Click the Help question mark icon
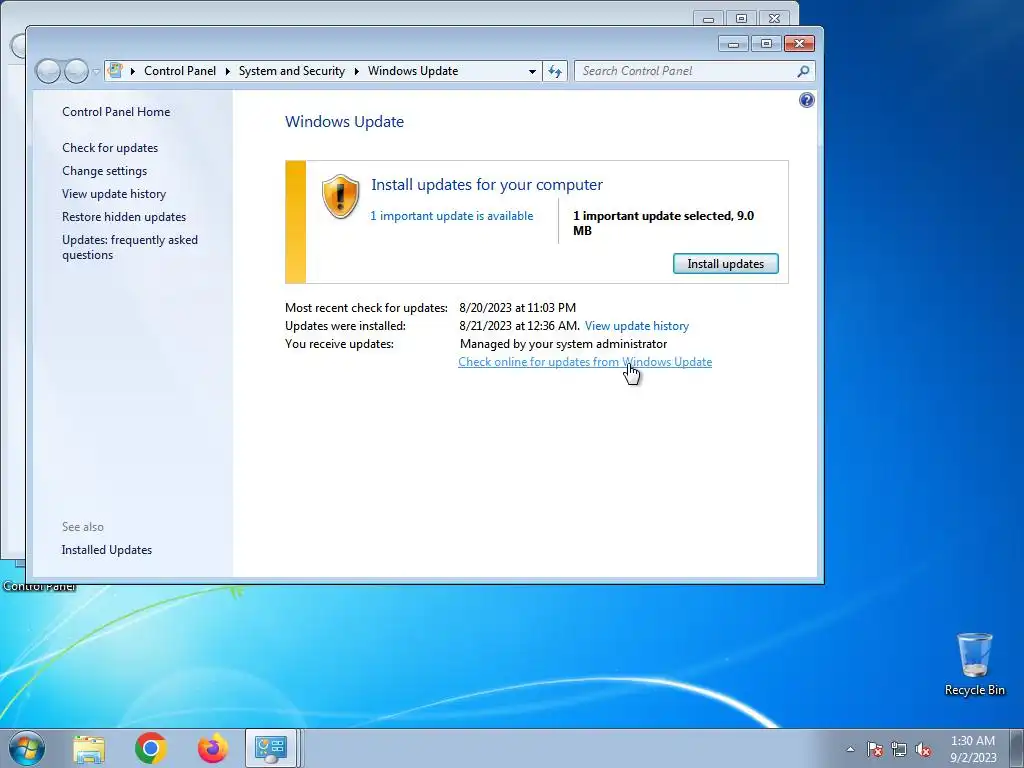The image size is (1024, 768). (807, 100)
